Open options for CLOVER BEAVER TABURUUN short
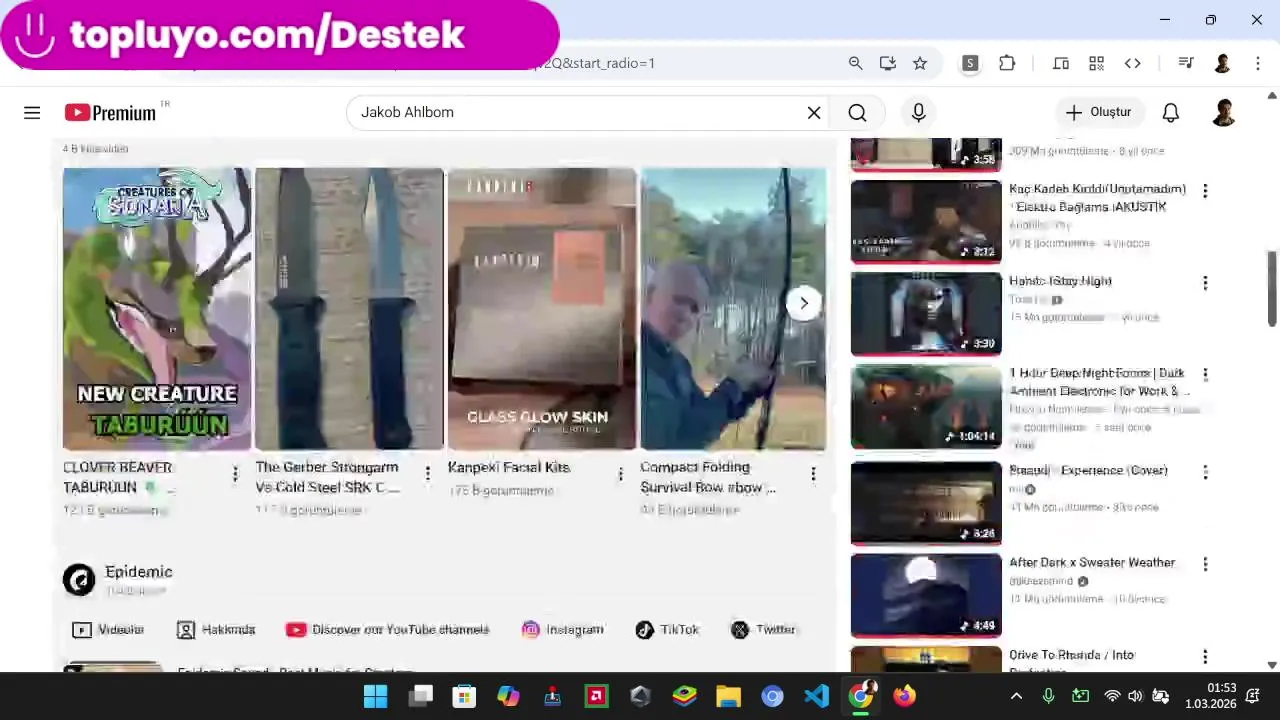Image resolution: width=1280 pixels, height=720 pixels. click(x=235, y=474)
